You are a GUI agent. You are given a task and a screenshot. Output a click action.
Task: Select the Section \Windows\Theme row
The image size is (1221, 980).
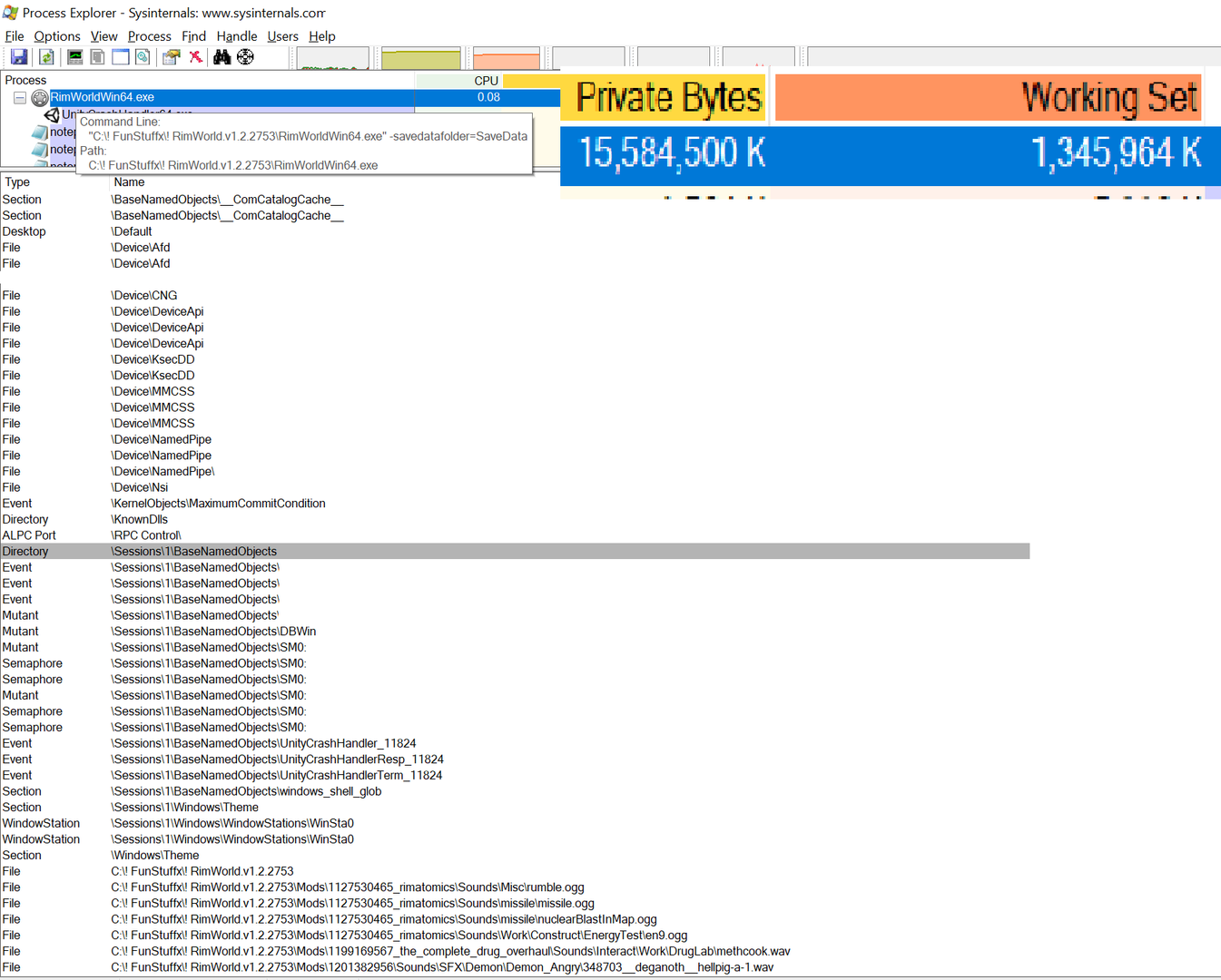(x=515, y=856)
